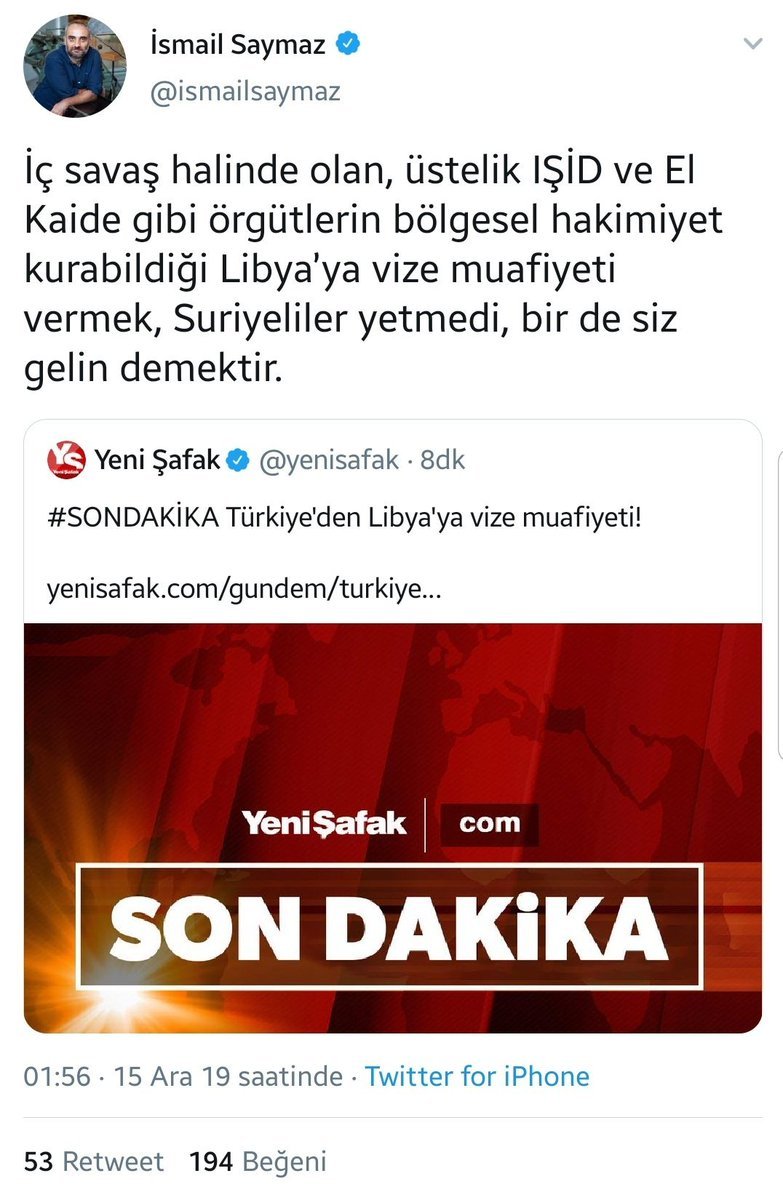Expand the tweet options chevron menu

coord(752,45)
